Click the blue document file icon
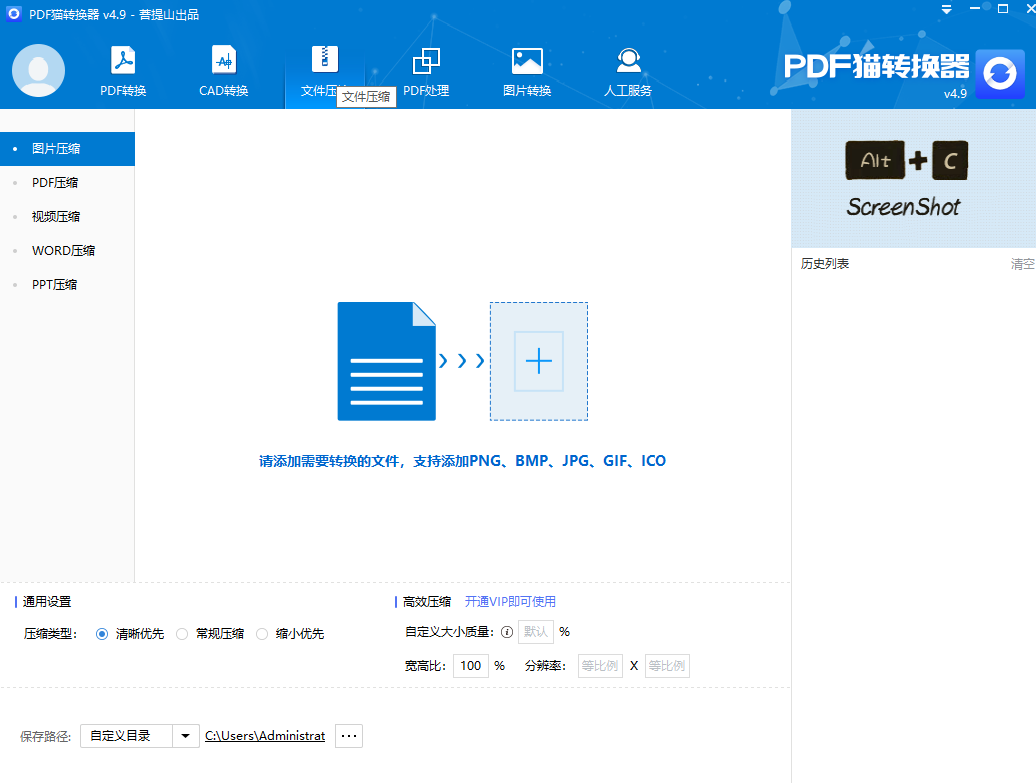The height and width of the screenshot is (783, 1036). [387, 361]
